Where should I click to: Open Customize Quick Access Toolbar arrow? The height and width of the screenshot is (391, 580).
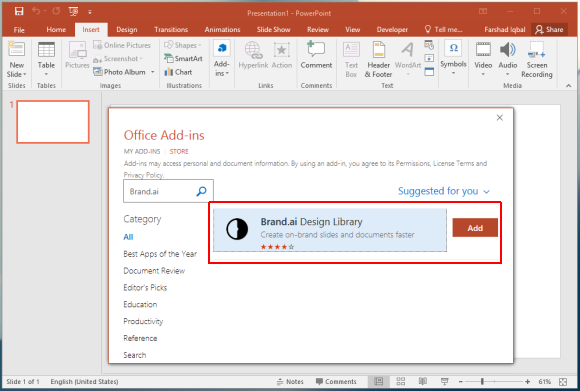click(90, 12)
